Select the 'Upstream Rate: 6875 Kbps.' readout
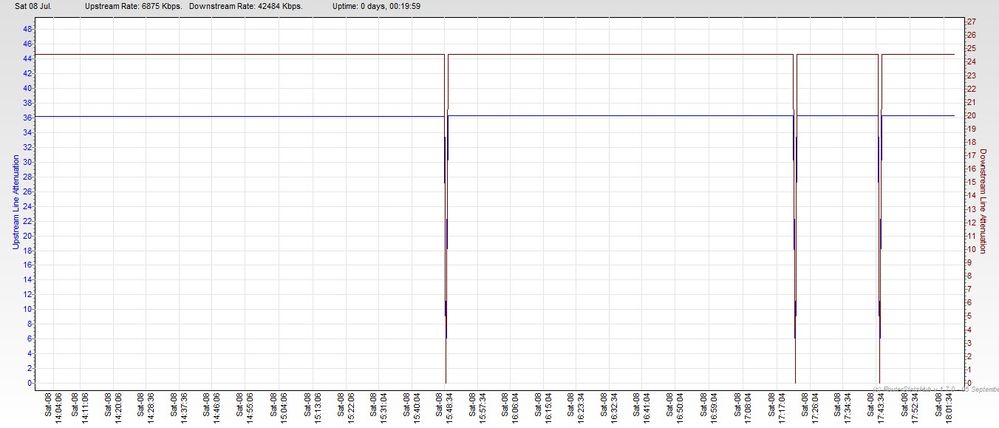 coord(134,6)
